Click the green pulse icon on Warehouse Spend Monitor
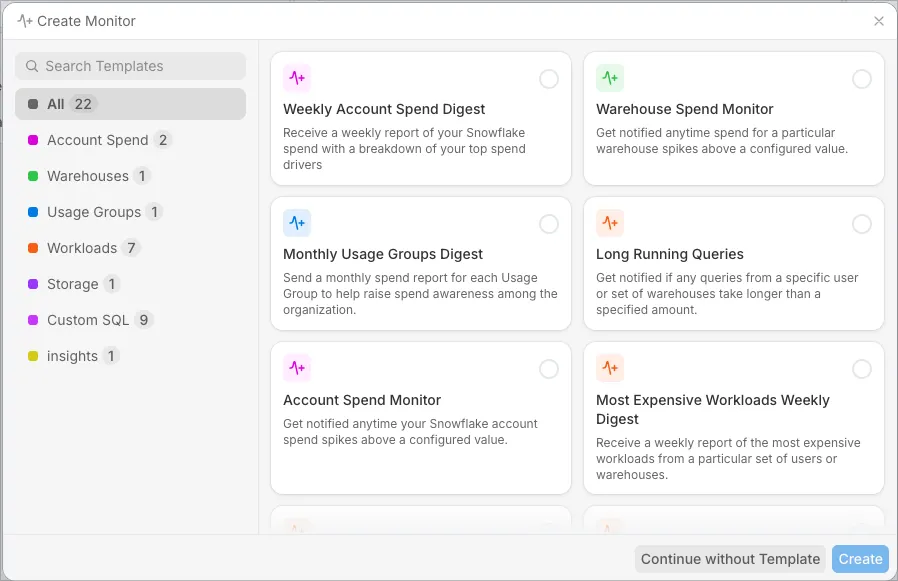 610,78
